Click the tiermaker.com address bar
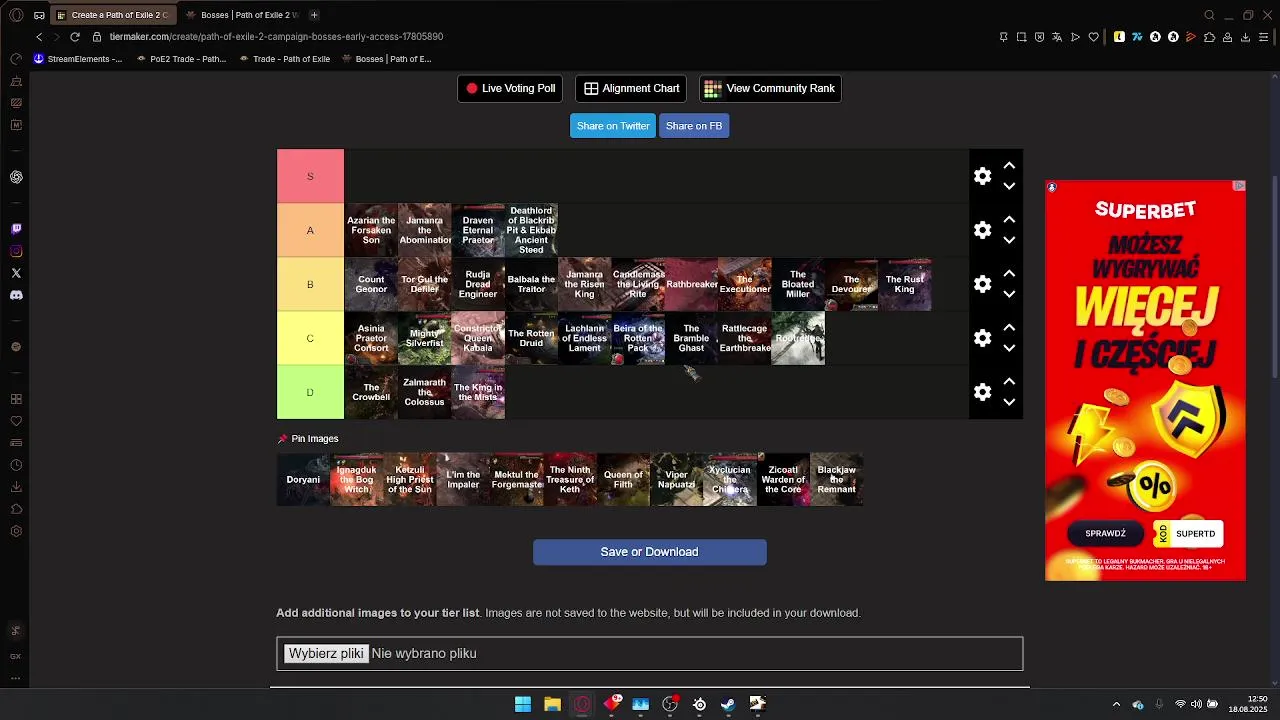 276,37
